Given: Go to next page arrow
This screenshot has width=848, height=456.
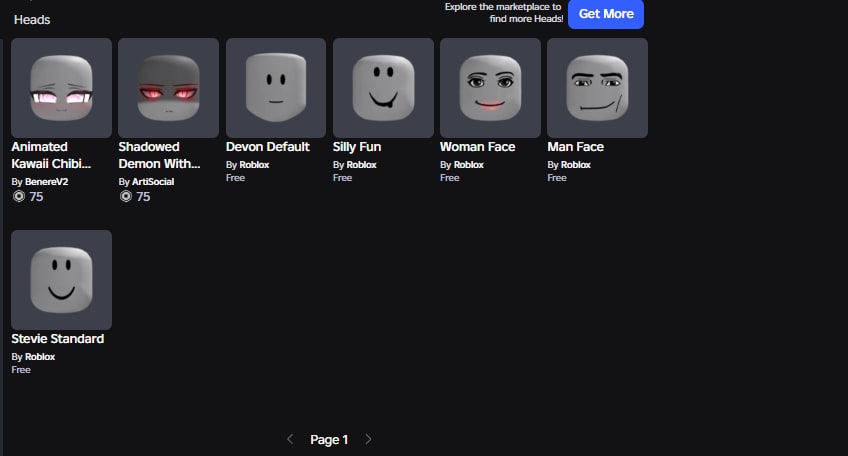Looking at the screenshot, I should 368,439.
